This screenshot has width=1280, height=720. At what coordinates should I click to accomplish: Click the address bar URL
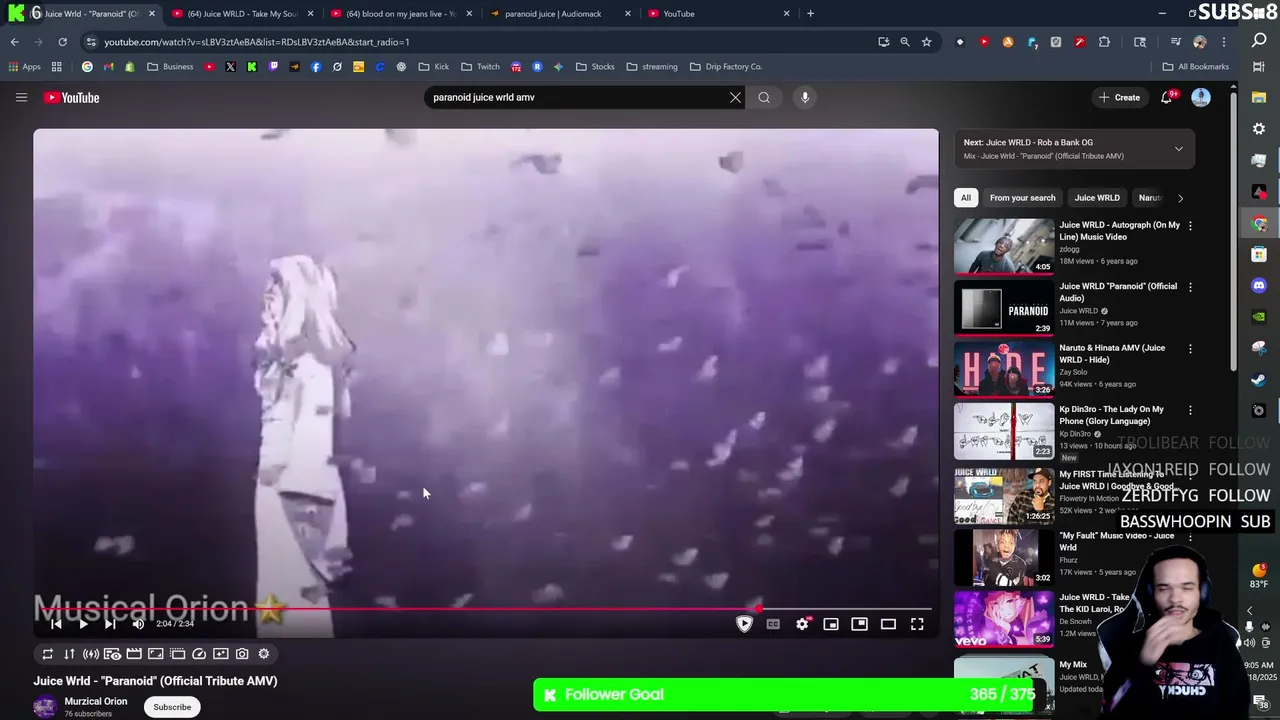[257, 42]
